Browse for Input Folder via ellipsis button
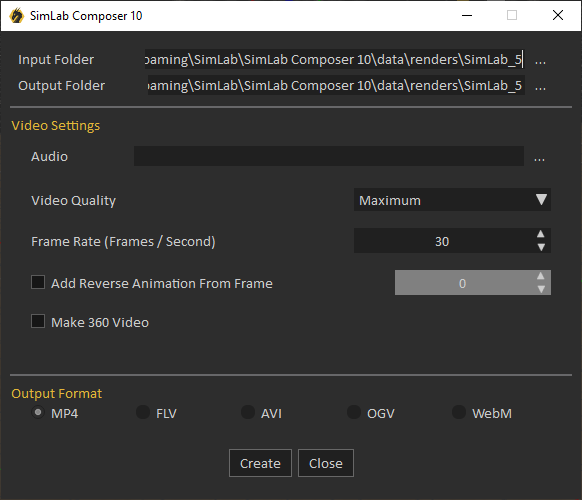The width and height of the screenshot is (582, 500). (x=540, y=61)
